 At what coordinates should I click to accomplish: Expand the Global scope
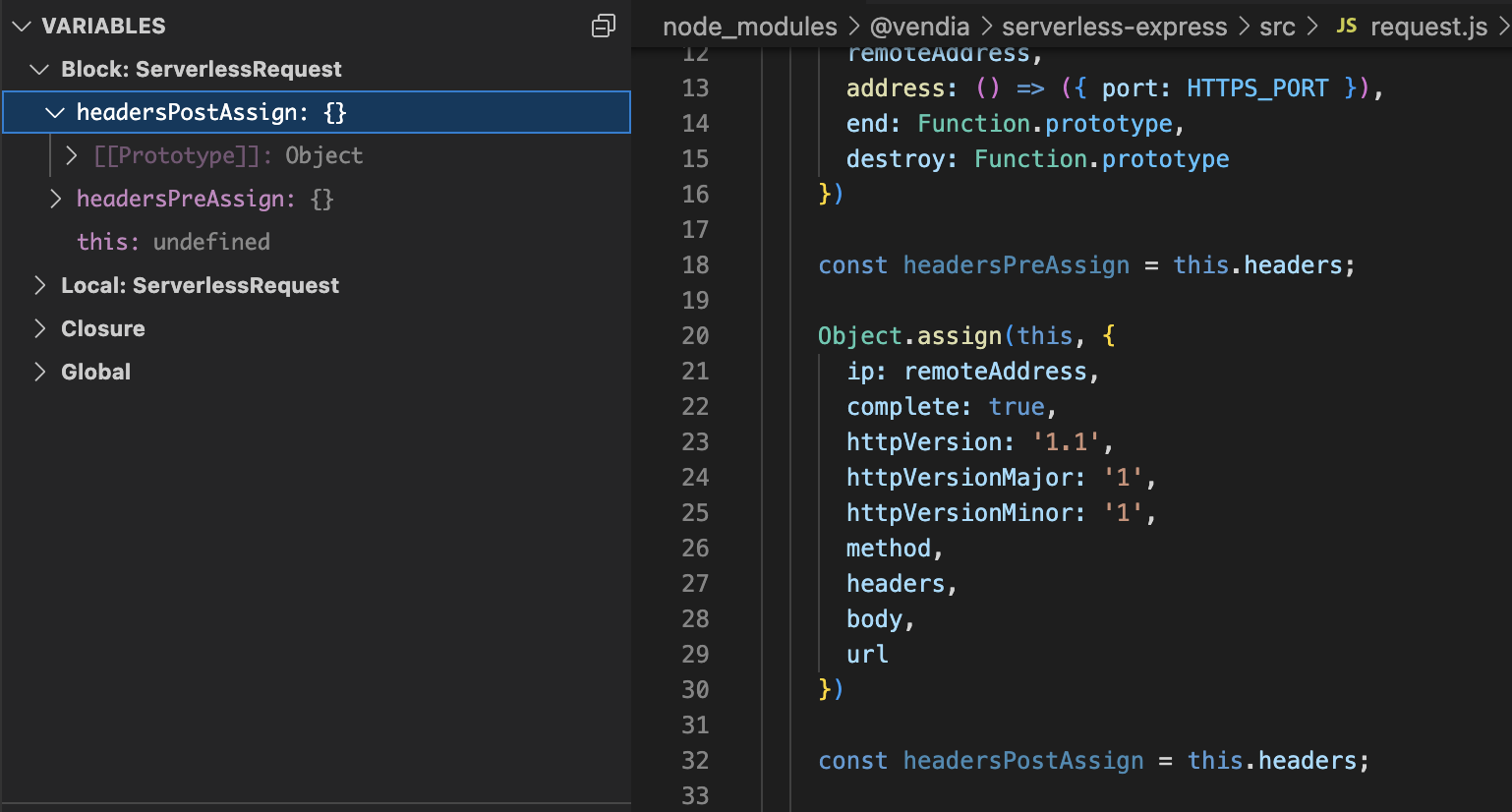click(39, 372)
